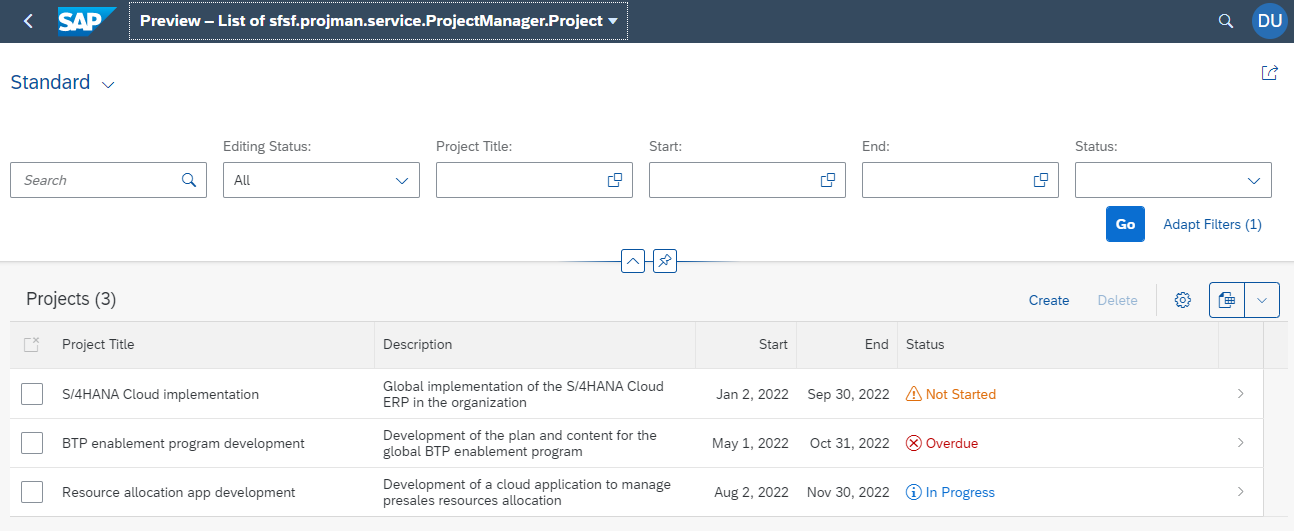The width and height of the screenshot is (1294, 531).
Task: Open the DU user avatar menu
Action: (x=1270, y=20)
